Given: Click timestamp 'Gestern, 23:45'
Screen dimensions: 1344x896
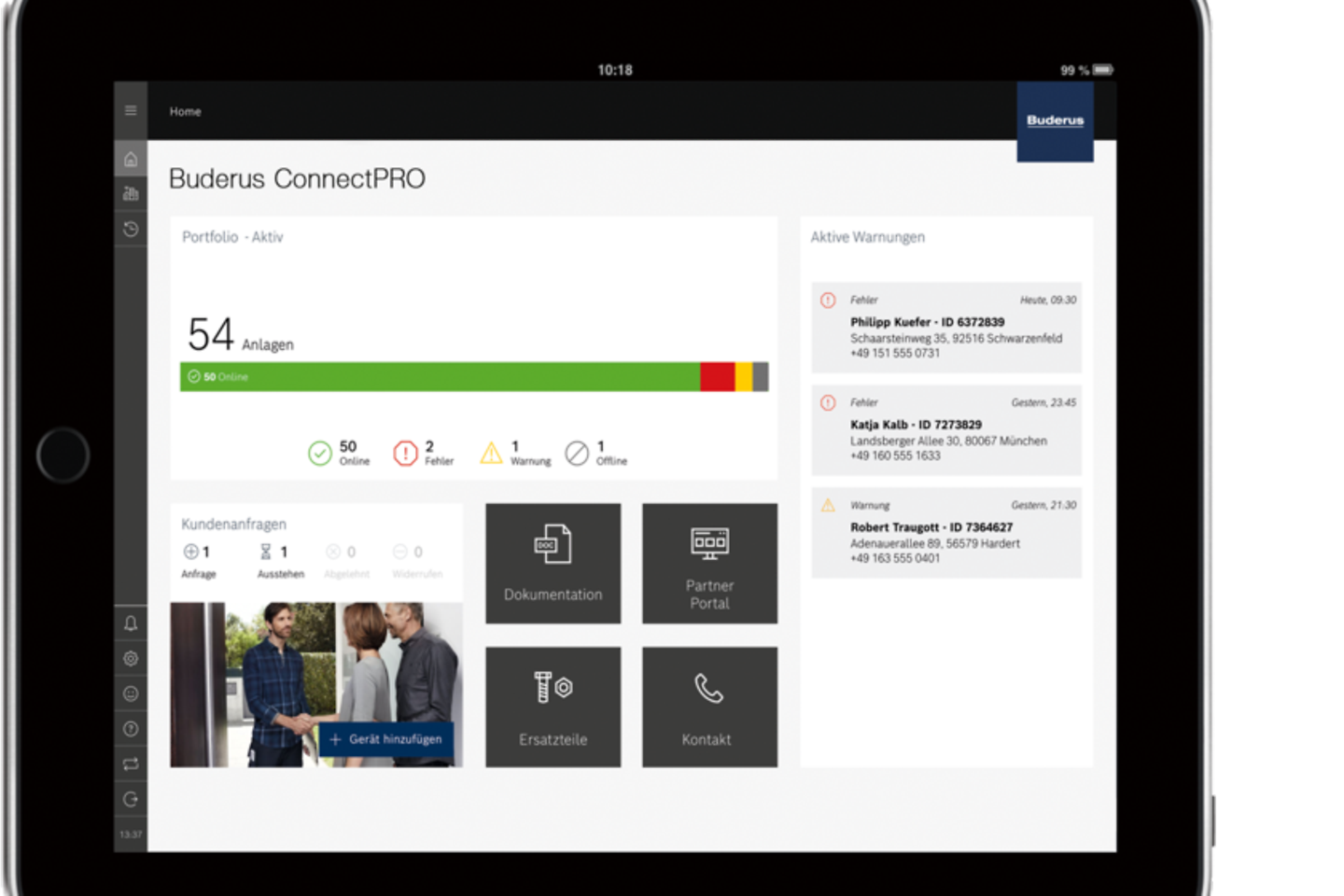Looking at the screenshot, I should click(x=1043, y=403).
